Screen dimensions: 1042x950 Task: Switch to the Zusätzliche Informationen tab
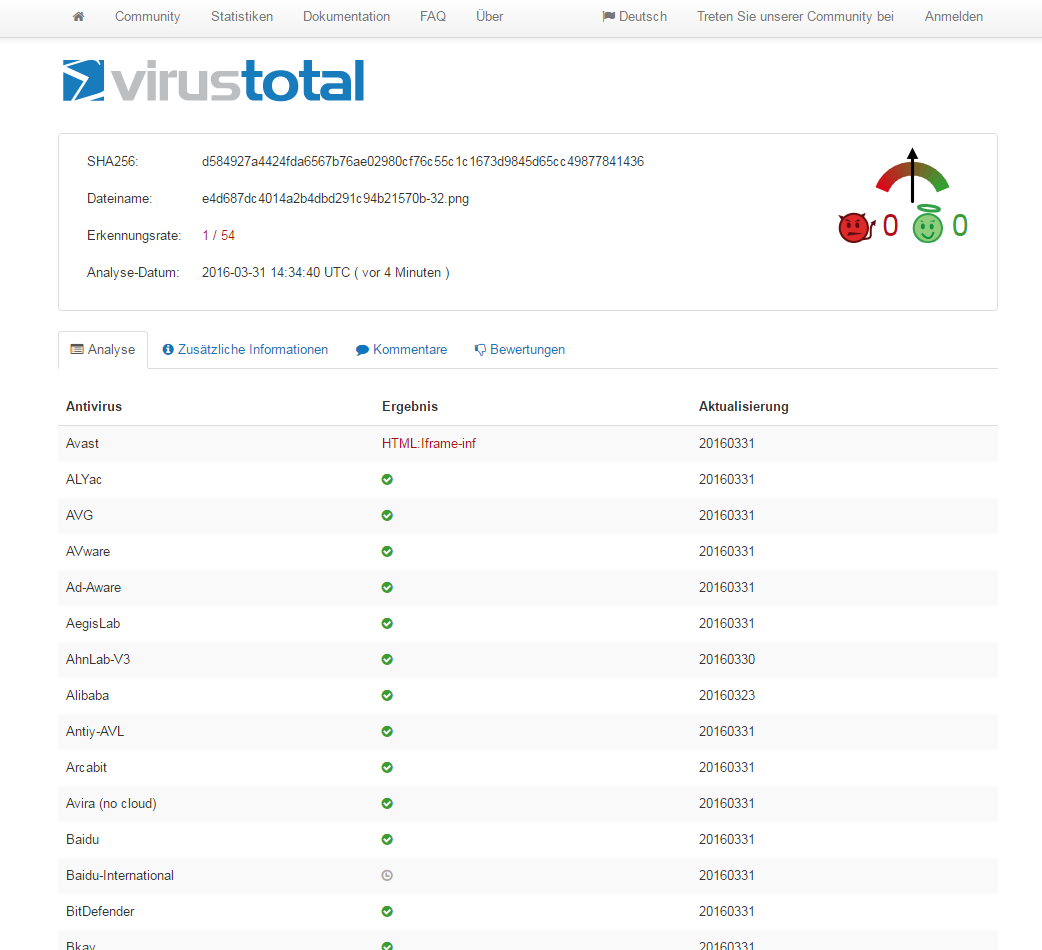pyautogui.click(x=245, y=350)
